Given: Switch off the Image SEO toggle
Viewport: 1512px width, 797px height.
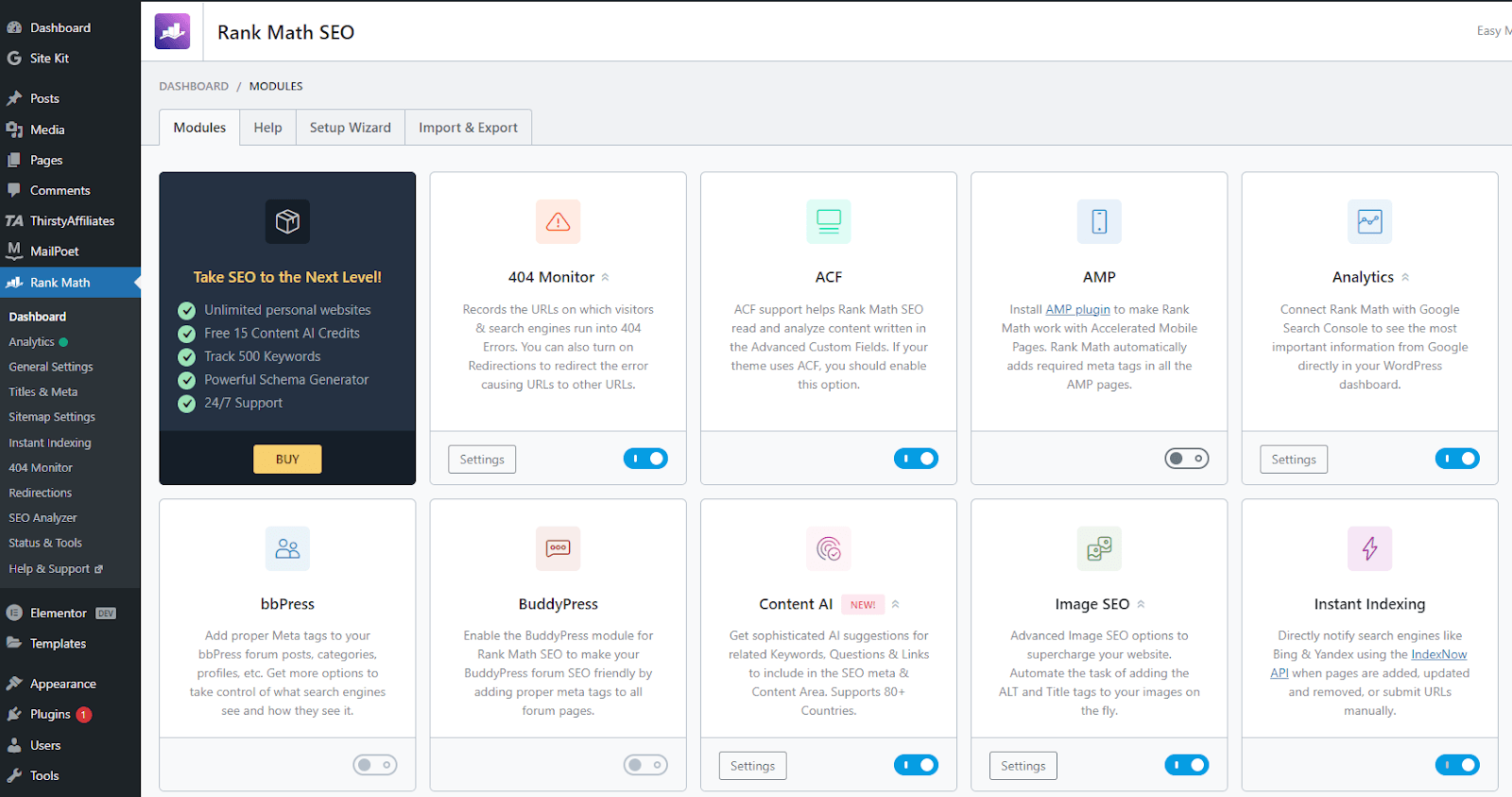Looking at the screenshot, I should click(1187, 765).
